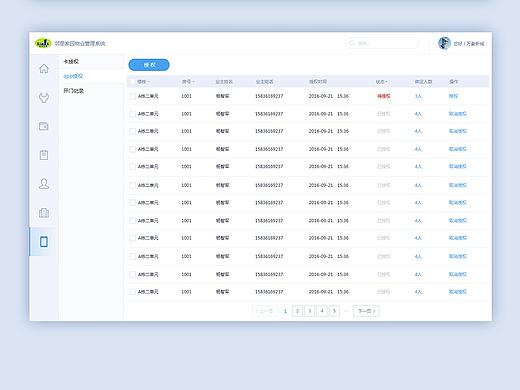The image size is (520, 390).
Task: Click the blue 授权 button above table
Action: click(149, 65)
